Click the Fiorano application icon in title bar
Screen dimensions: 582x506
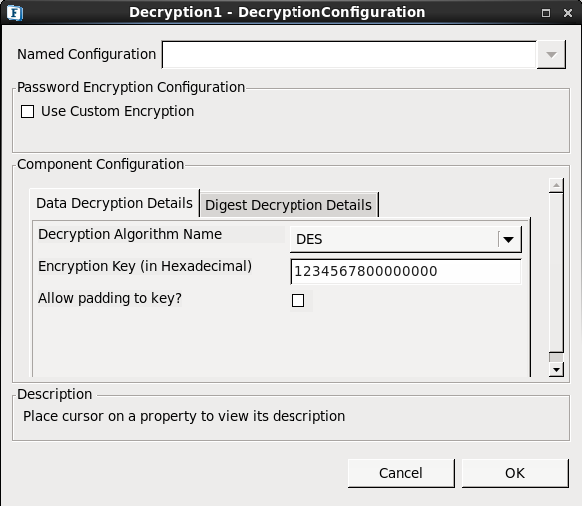click(15, 13)
